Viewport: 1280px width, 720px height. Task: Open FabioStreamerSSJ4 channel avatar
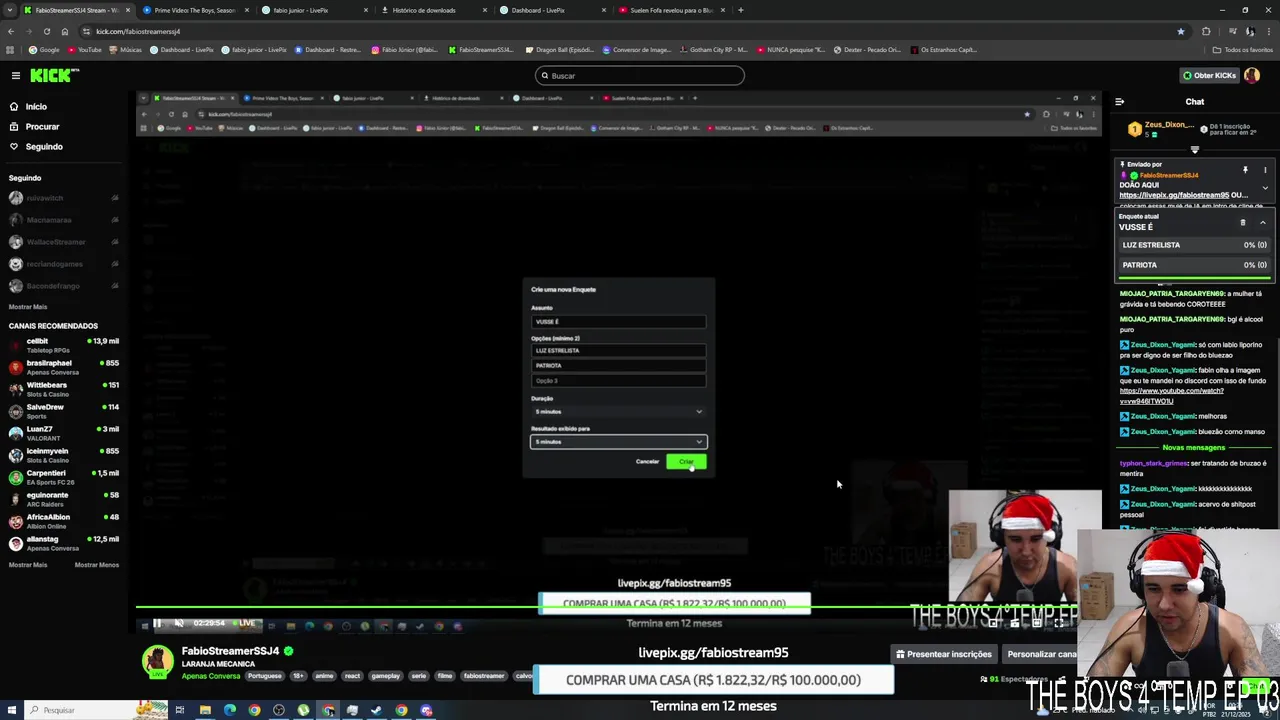[157, 662]
